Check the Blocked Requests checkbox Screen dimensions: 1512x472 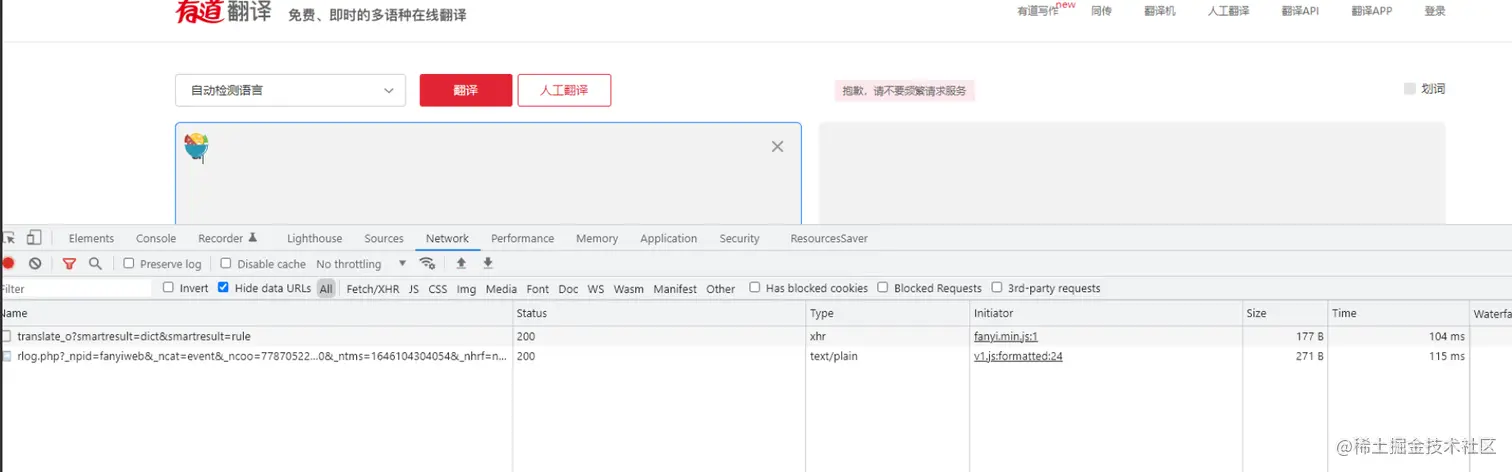pos(883,288)
